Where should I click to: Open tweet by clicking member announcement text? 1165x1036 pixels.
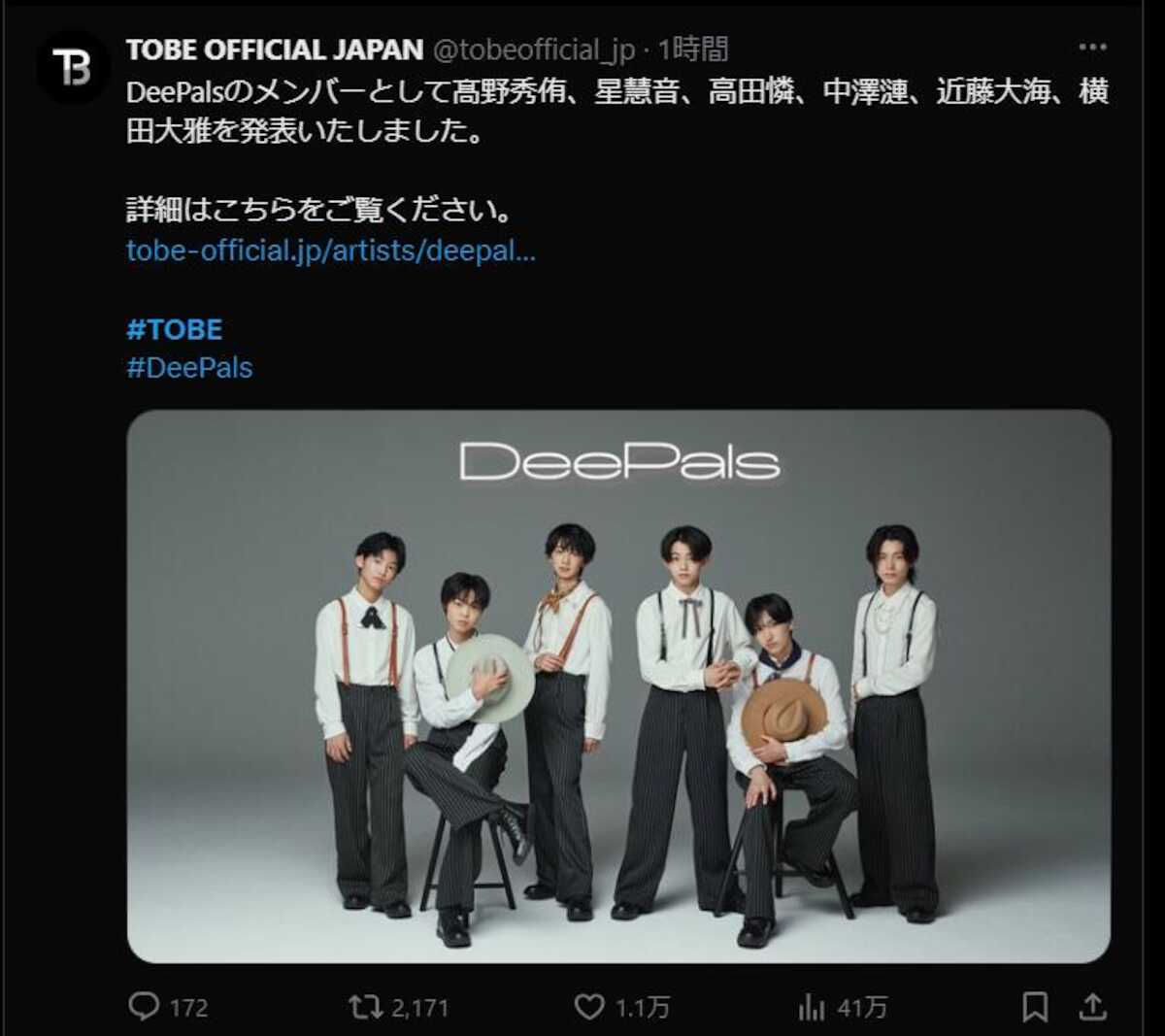617,112
